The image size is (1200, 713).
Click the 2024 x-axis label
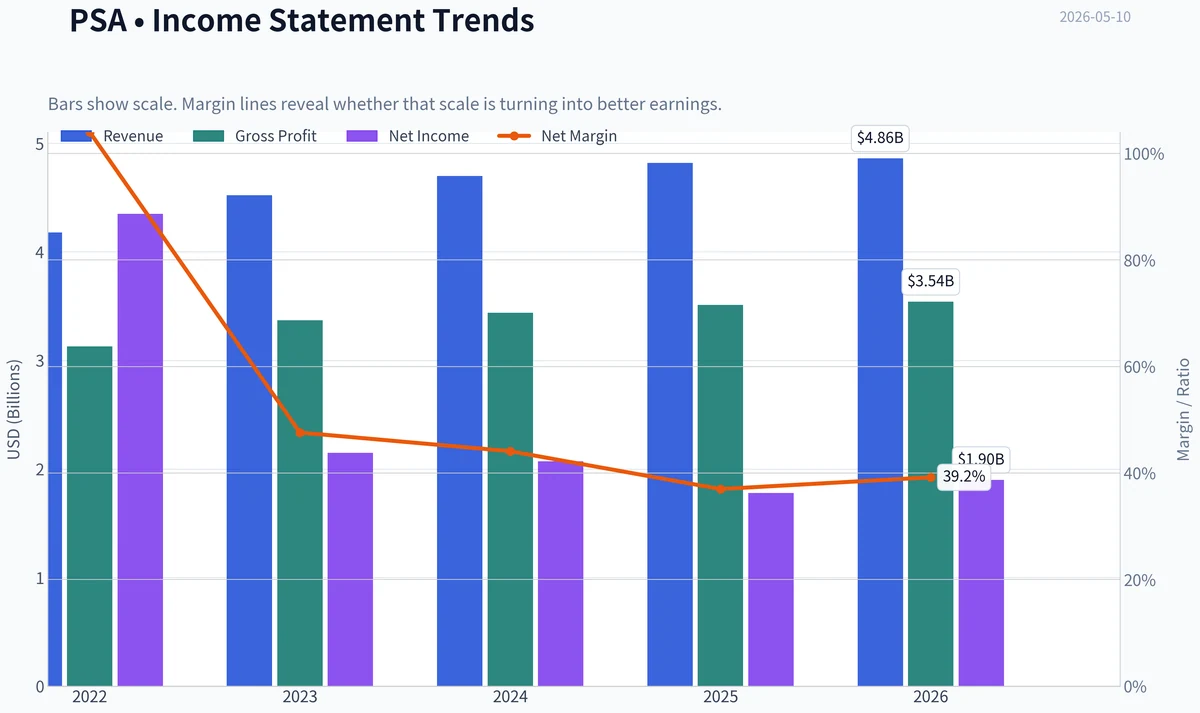click(x=510, y=697)
